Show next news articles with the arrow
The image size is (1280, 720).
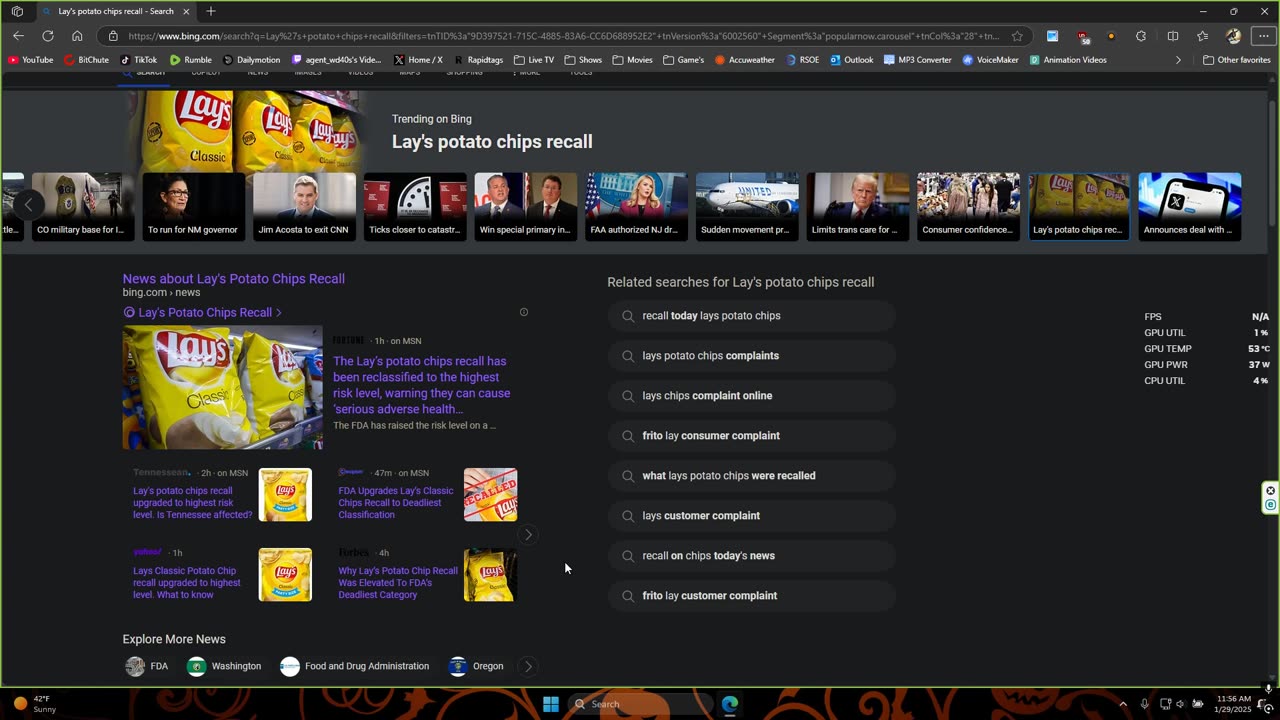[528, 535]
